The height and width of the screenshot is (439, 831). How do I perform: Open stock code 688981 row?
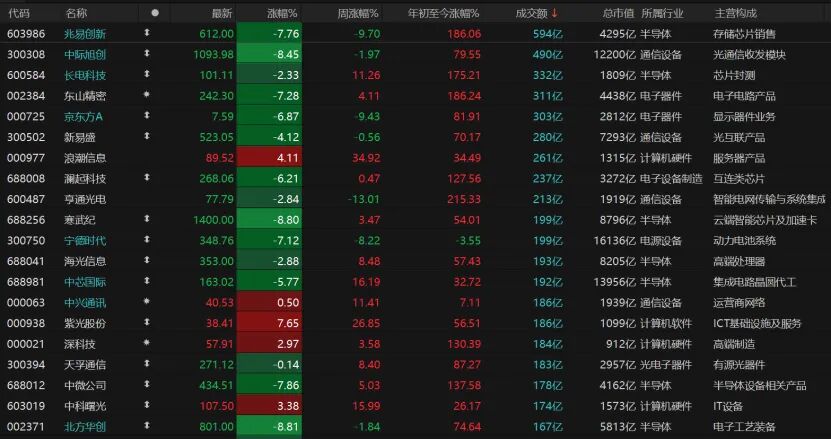(x=416, y=282)
